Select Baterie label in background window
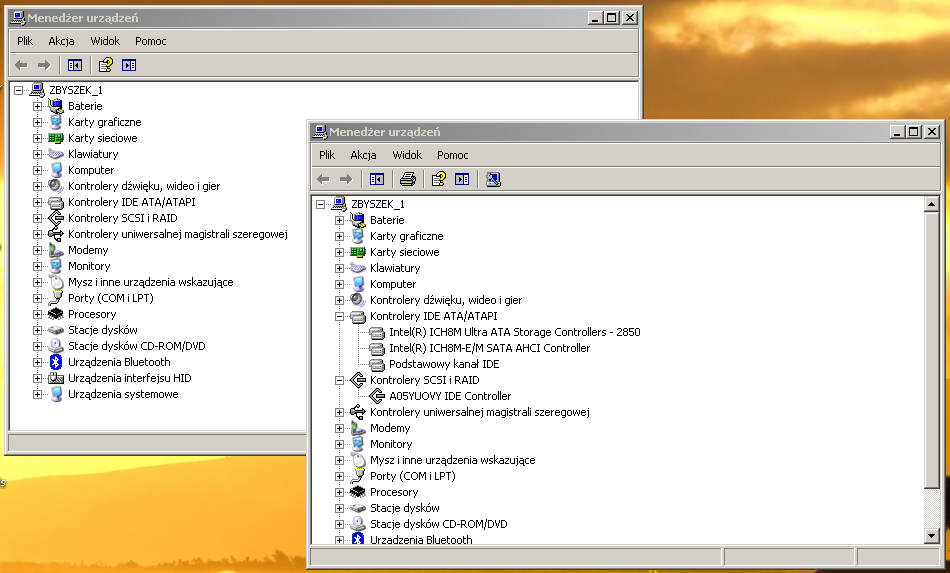Image resolution: width=950 pixels, height=573 pixels. click(x=85, y=106)
